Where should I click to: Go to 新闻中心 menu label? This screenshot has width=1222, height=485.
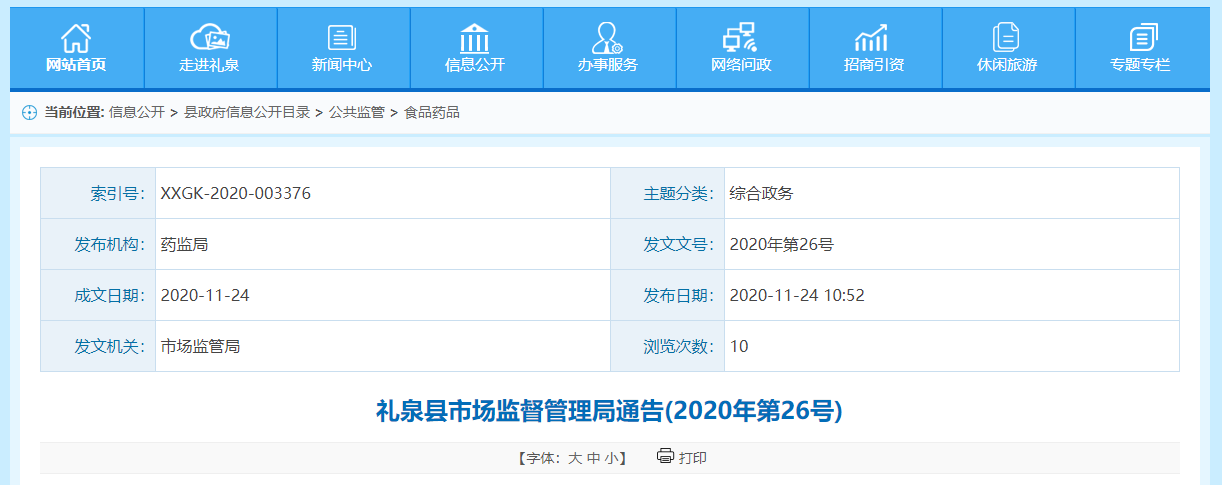pos(342,65)
